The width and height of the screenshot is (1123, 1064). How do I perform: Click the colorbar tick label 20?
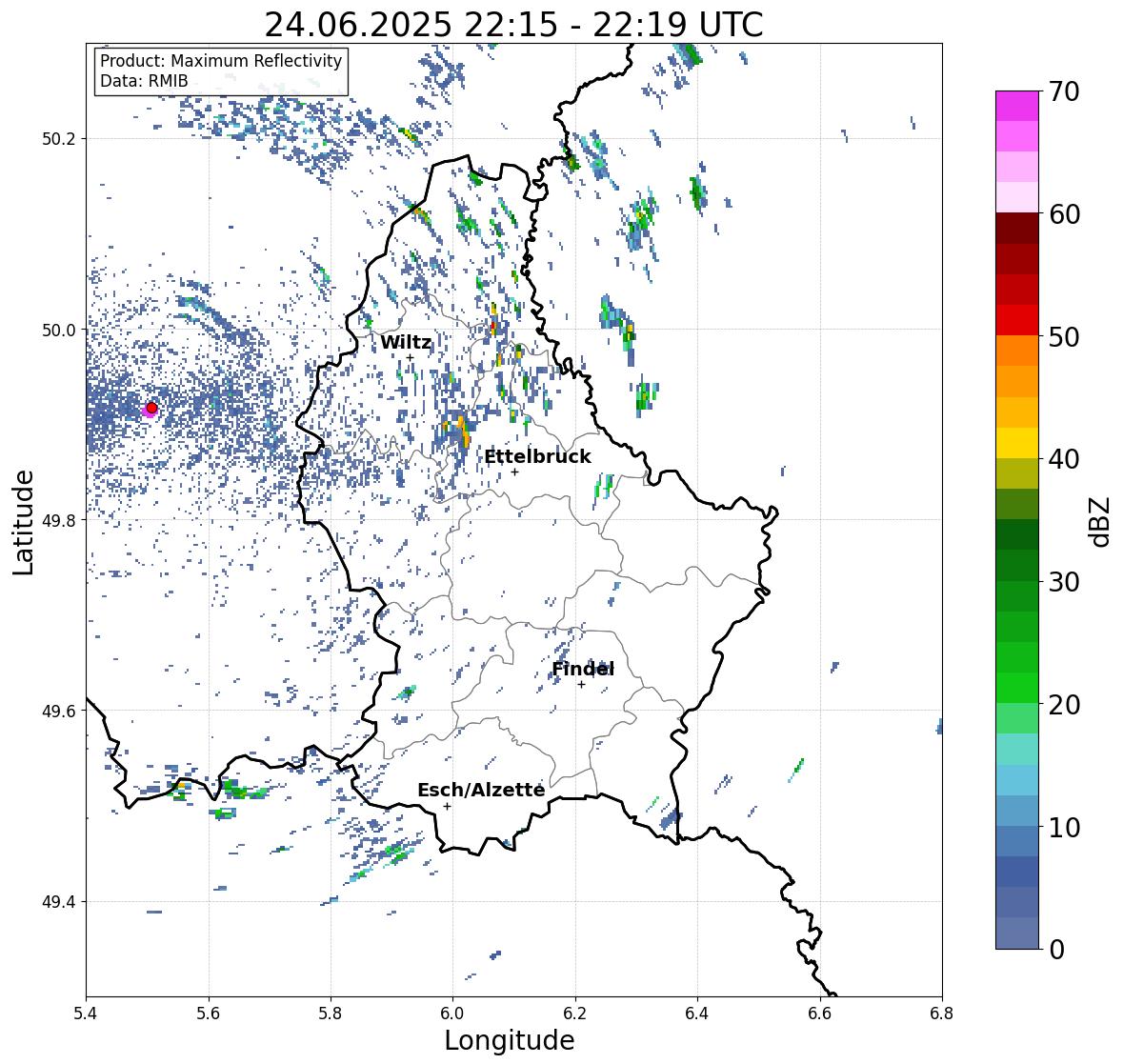coord(1064,705)
